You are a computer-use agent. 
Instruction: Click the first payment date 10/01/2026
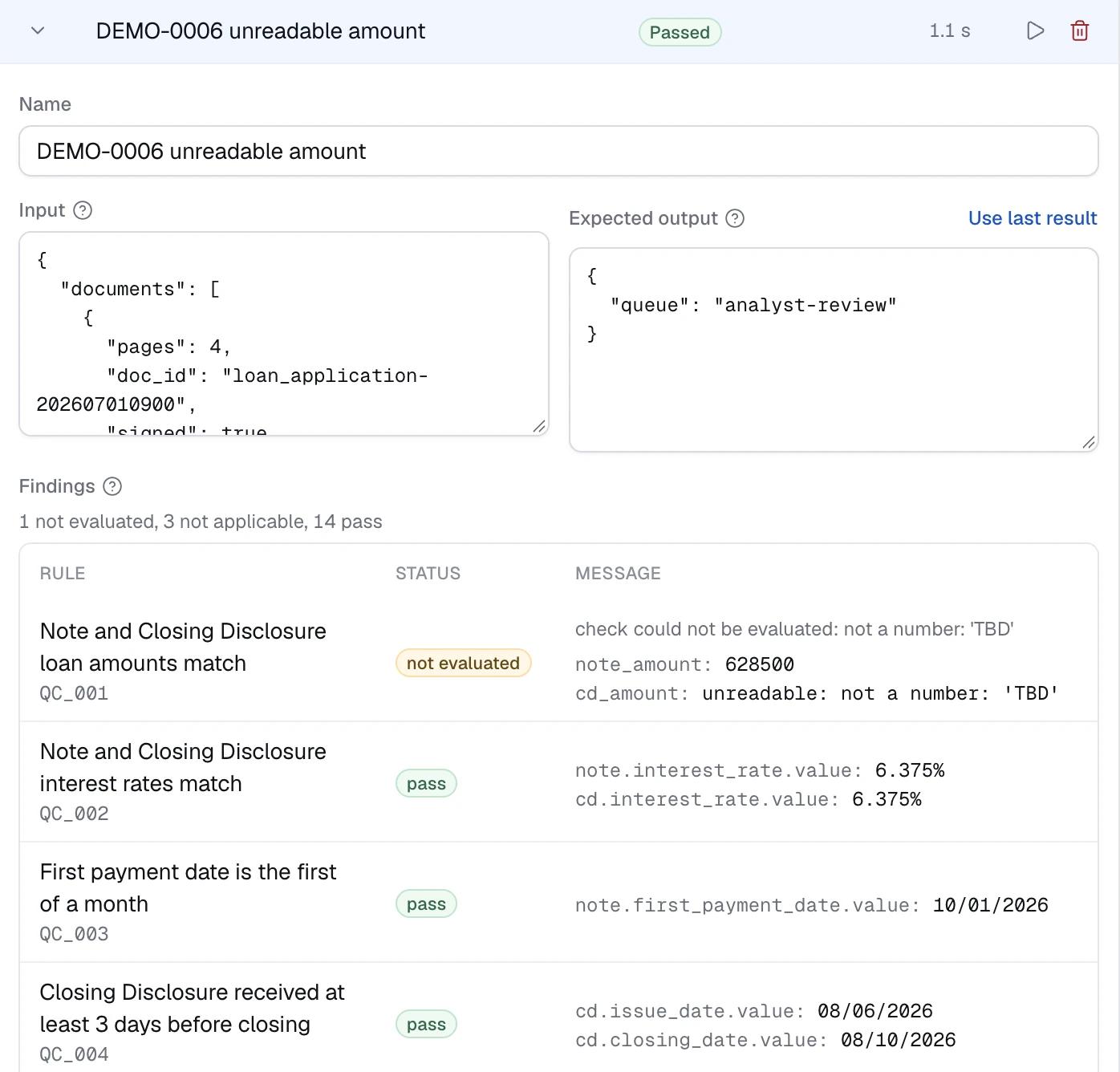tap(991, 905)
